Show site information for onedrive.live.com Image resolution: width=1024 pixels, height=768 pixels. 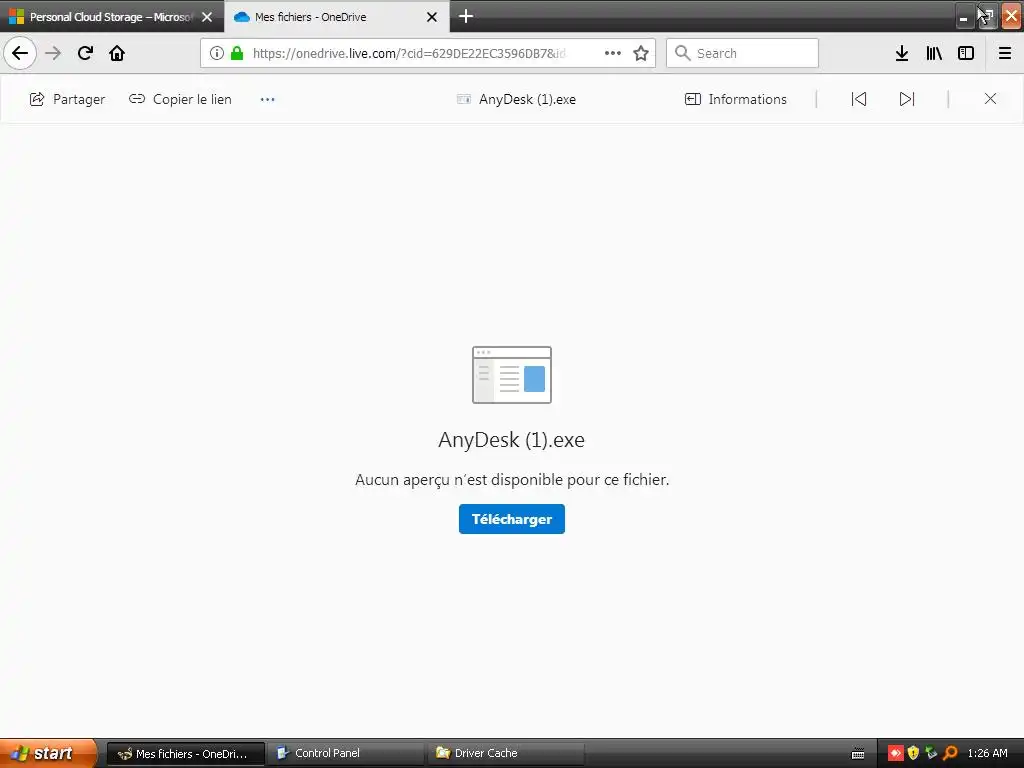pos(217,53)
